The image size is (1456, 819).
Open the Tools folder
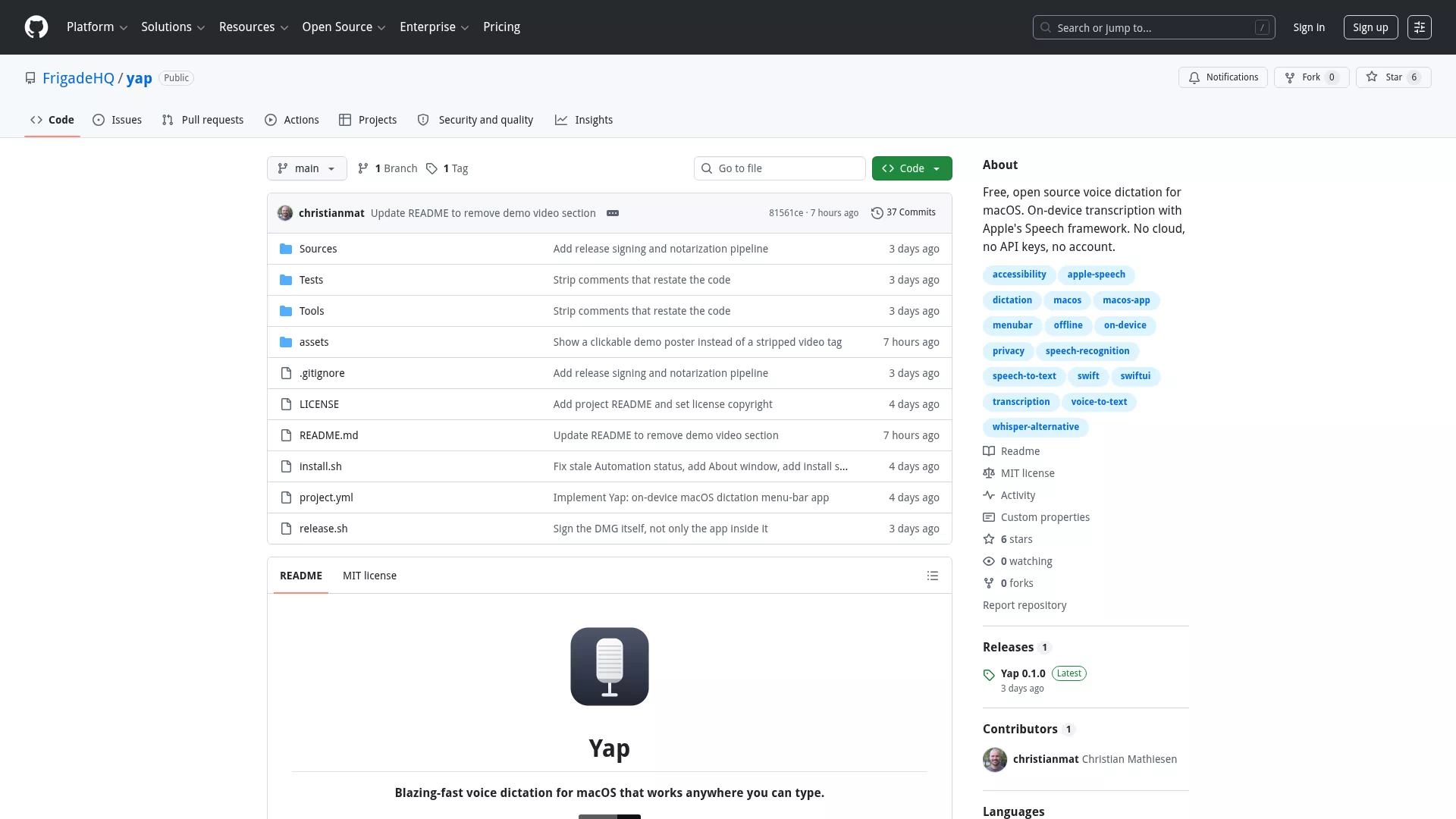[312, 311]
